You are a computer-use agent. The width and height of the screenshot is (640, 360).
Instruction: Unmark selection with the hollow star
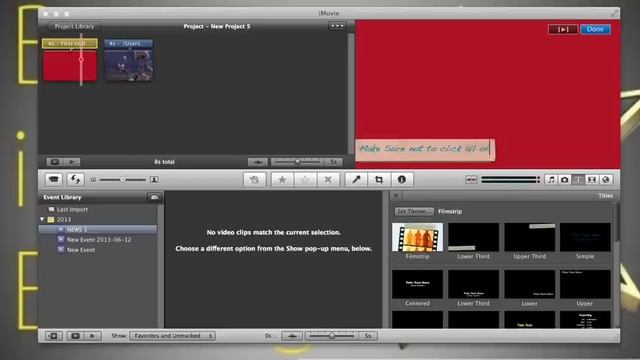305,180
